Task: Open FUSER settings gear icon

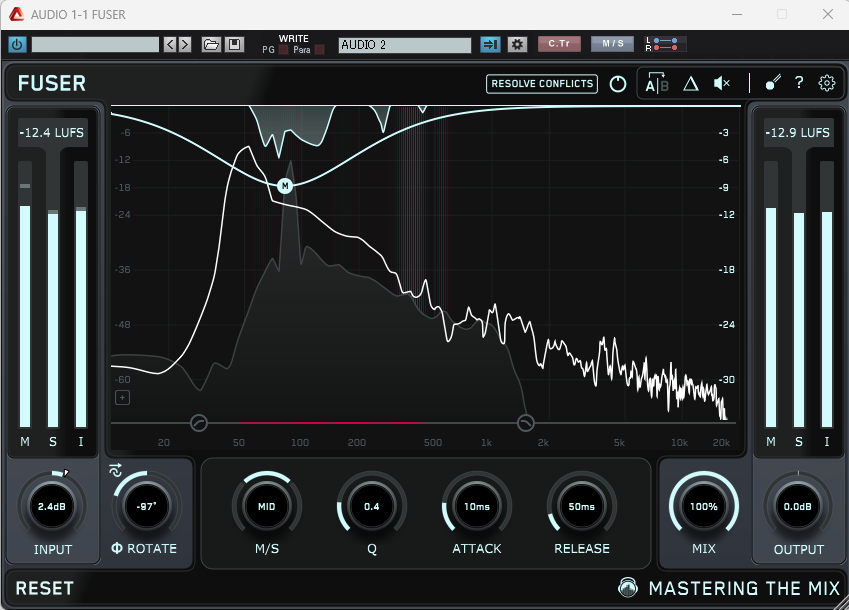Action: pyautogui.click(x=827, y=83)
